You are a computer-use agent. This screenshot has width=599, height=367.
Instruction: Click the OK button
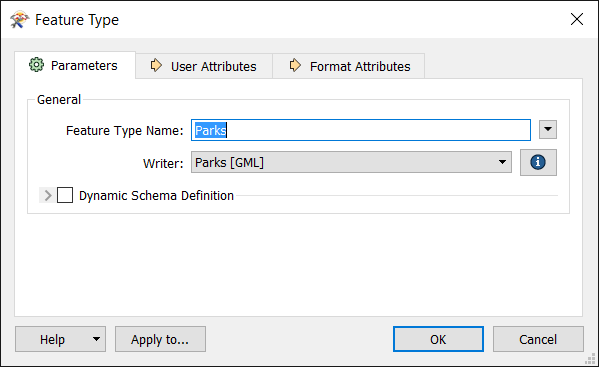coord(438,339)
